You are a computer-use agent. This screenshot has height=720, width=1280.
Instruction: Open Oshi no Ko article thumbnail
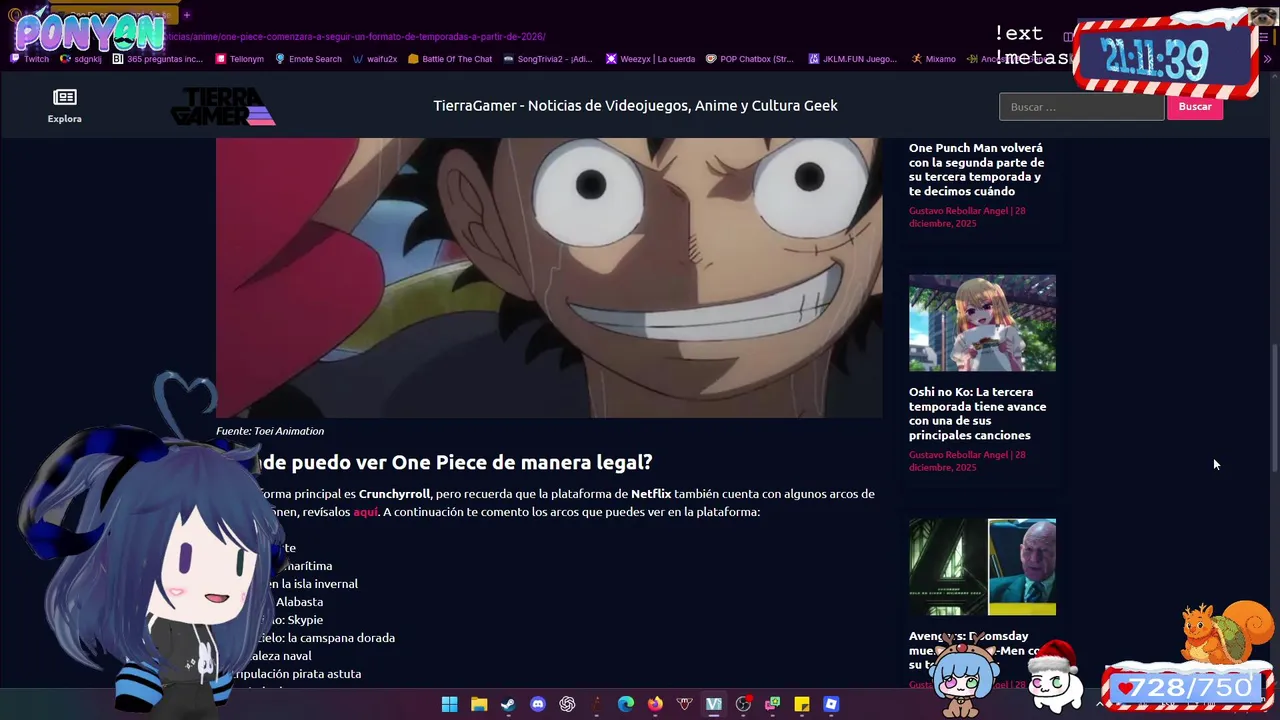coord(982,323)
